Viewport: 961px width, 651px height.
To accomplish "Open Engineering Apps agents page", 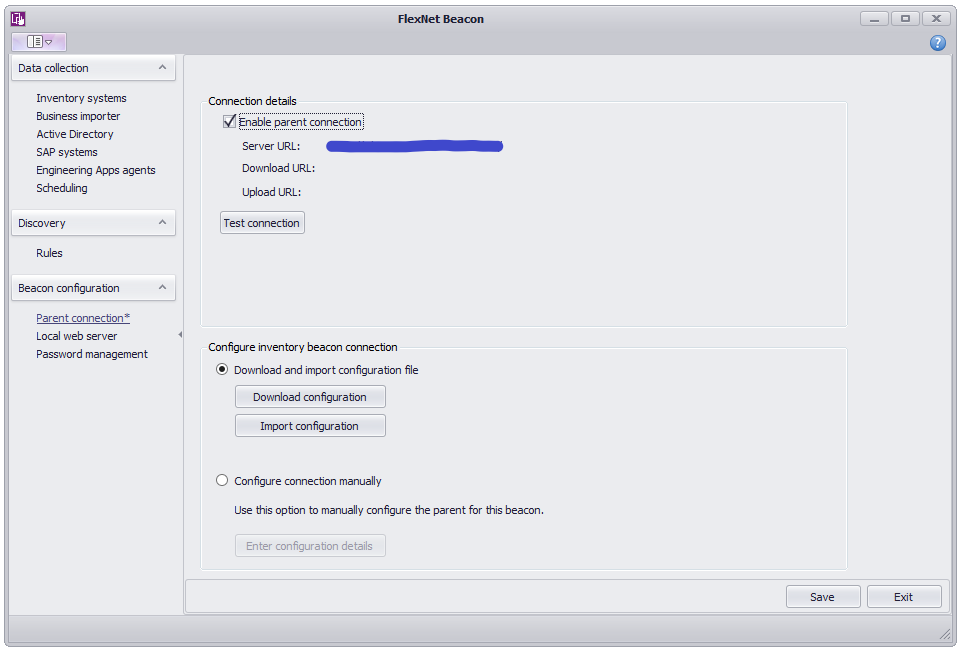I will coord(96,170).
